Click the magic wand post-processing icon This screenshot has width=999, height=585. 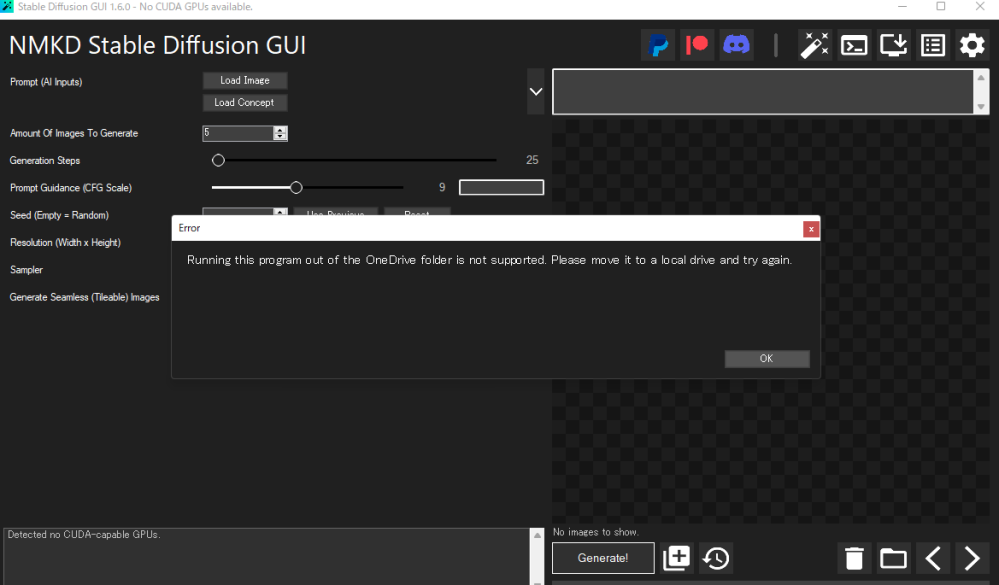point(815,45)
